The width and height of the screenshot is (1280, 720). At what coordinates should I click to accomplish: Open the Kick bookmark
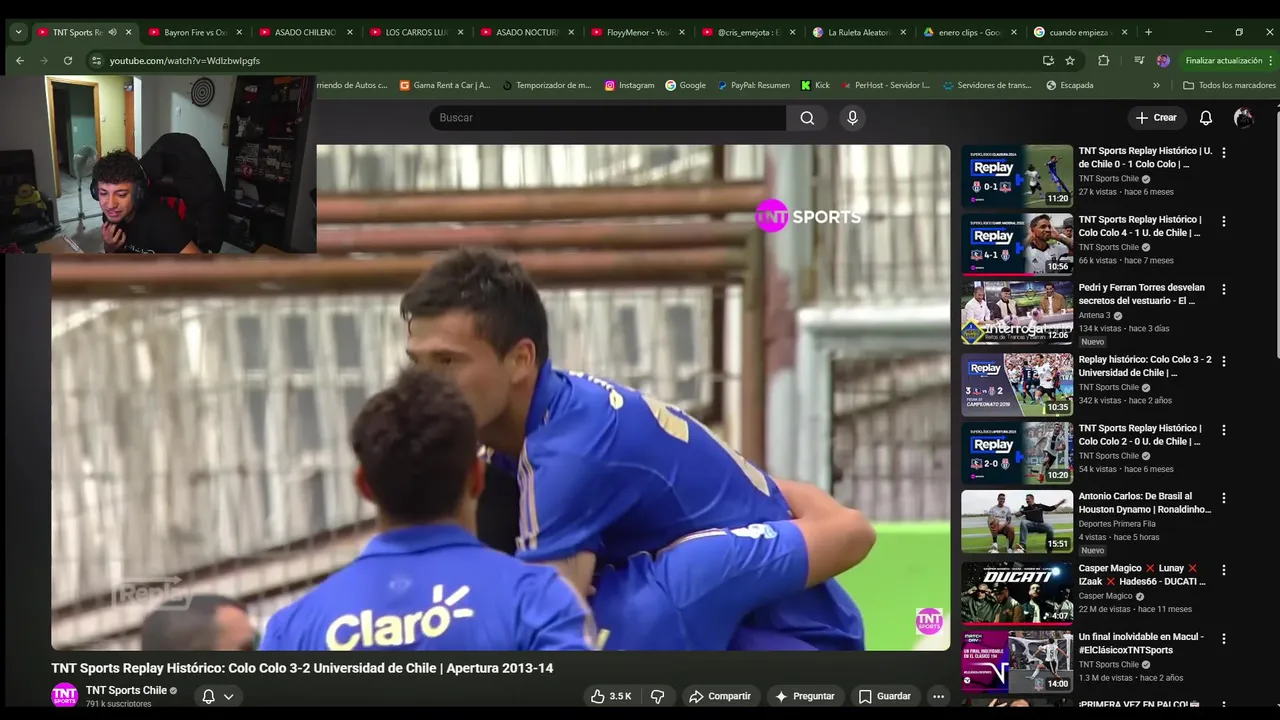[x=815, y=85]
